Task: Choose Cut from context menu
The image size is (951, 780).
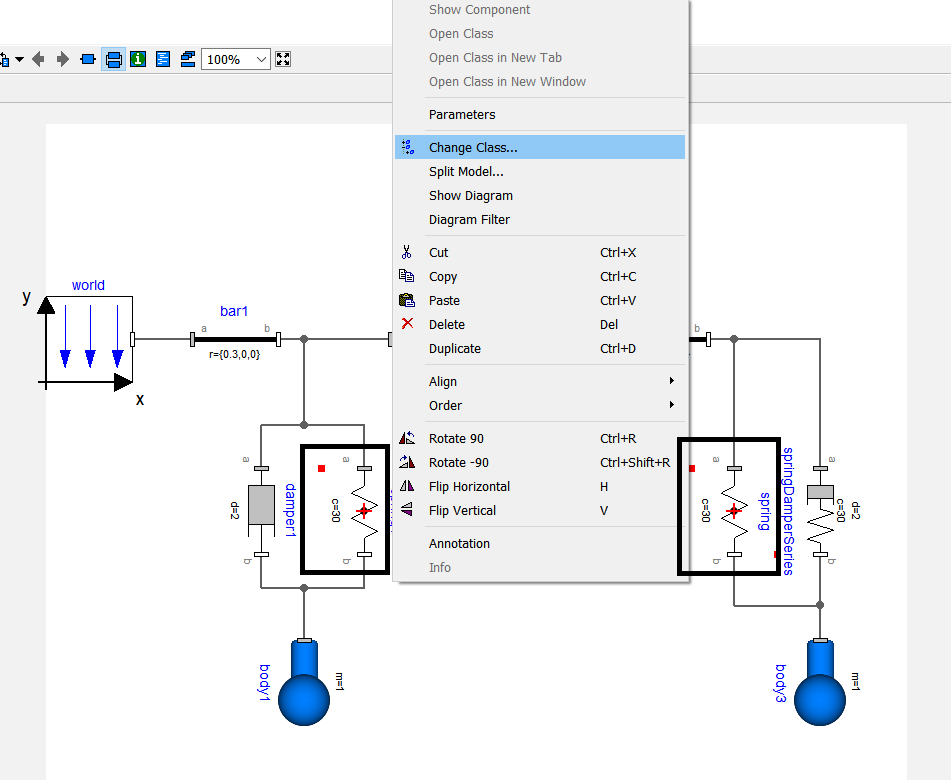Action: (540, 252)
